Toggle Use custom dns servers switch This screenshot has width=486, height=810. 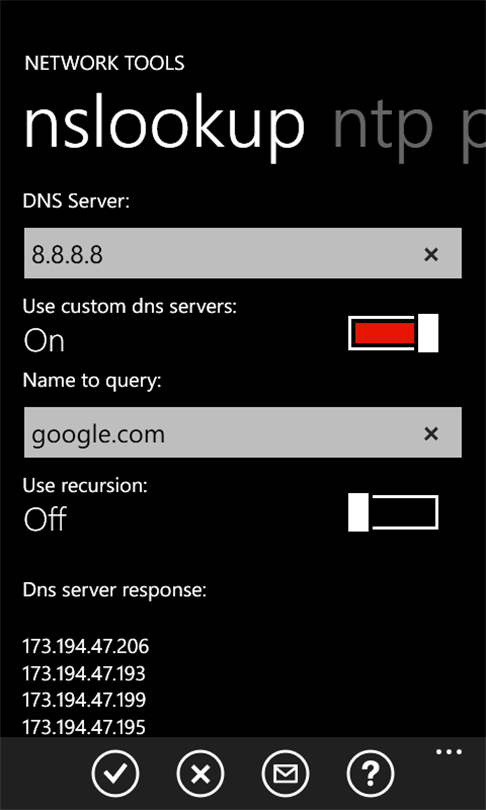tap(393, 333)
